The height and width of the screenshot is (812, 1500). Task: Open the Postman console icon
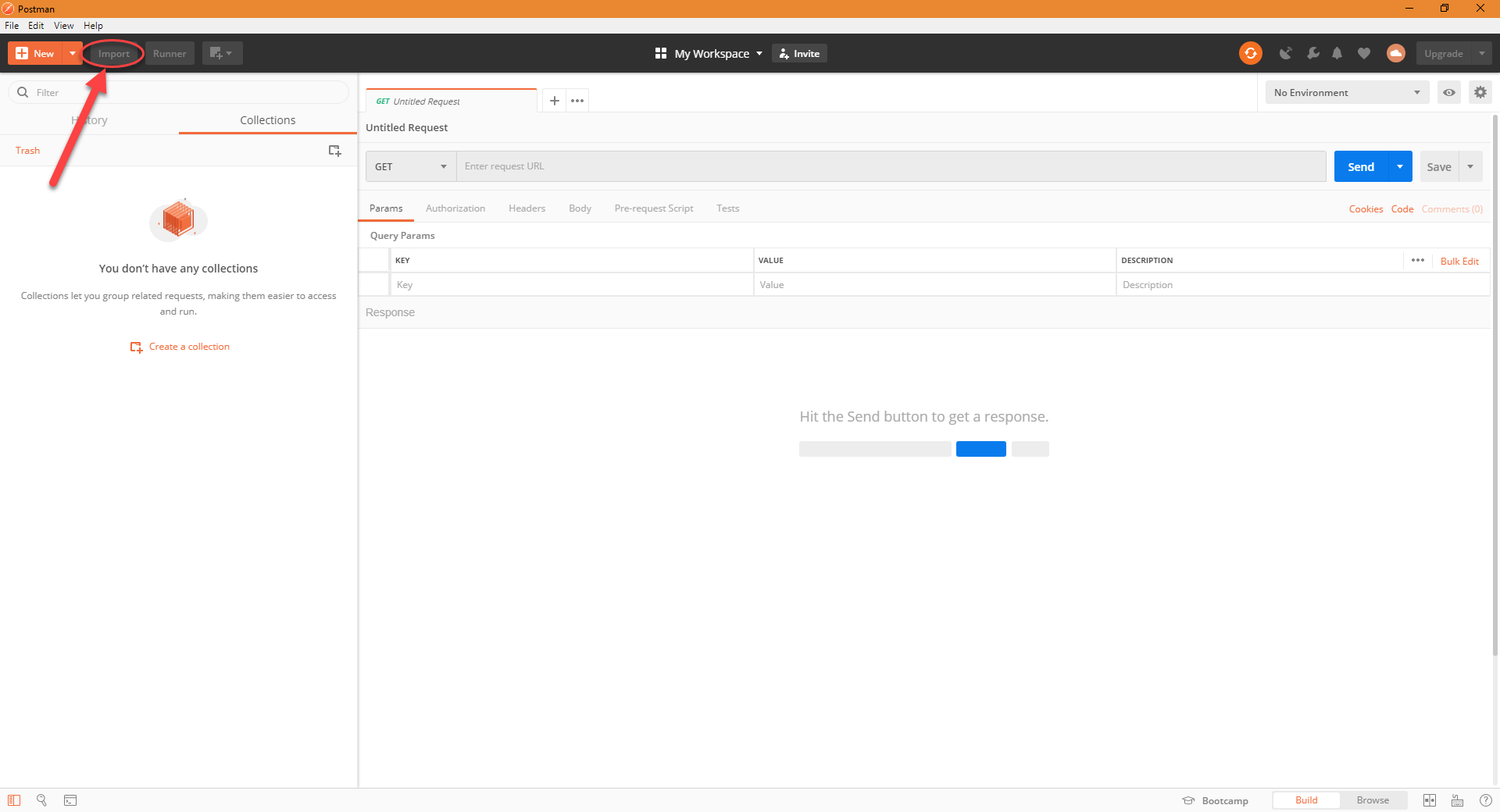click(x=70, y=800)
